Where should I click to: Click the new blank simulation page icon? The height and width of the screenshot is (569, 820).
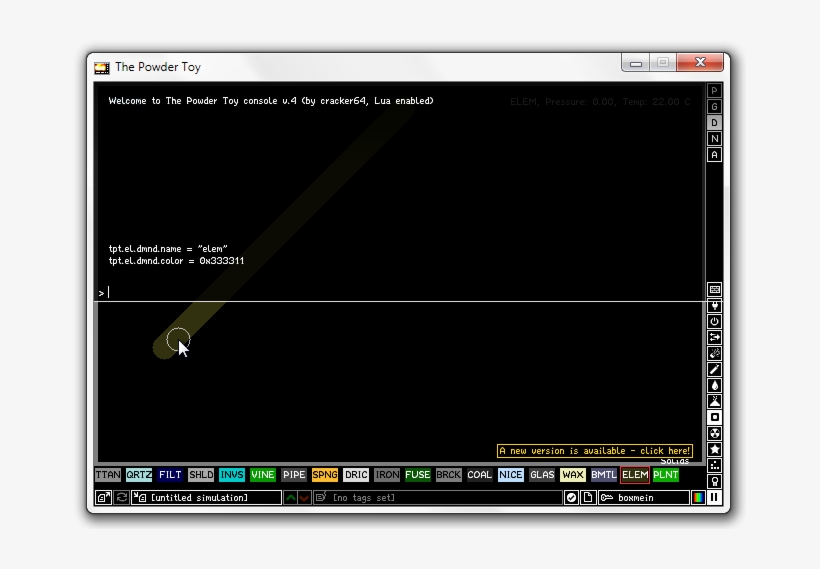(588, 497)
